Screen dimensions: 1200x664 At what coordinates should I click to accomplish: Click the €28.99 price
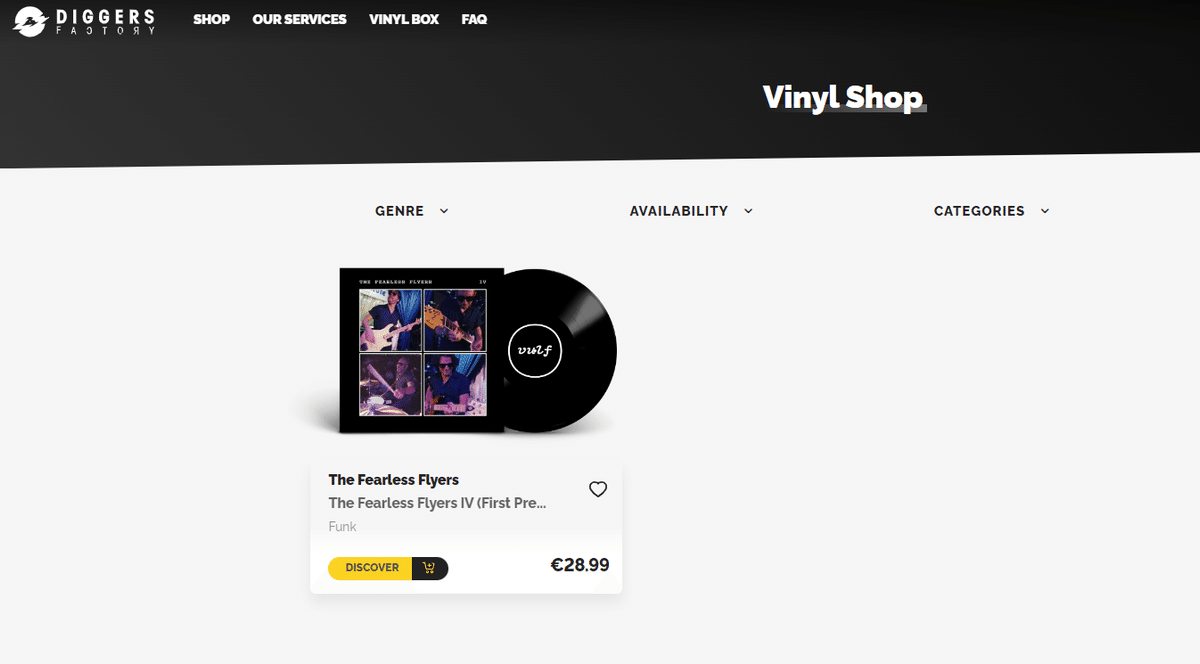click(x=579, y=565)
